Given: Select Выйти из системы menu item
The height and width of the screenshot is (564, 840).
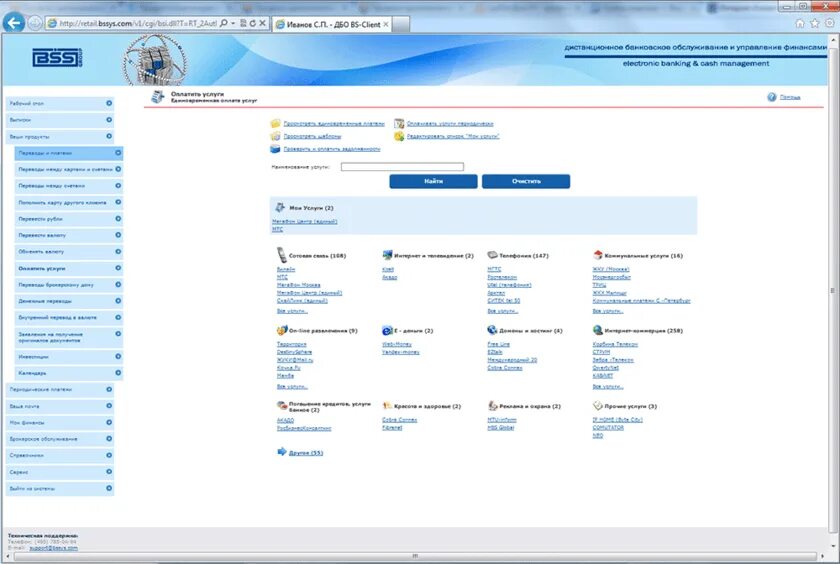Looking at the screenshot, I should click(x=60, y=488).
